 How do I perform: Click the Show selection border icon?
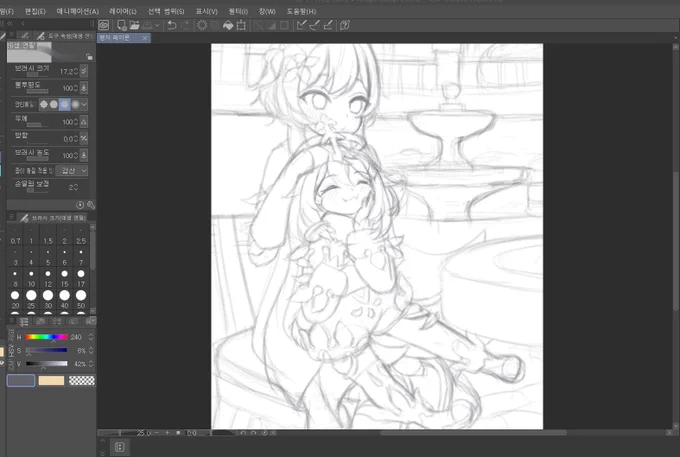click(x=284, y=26)
